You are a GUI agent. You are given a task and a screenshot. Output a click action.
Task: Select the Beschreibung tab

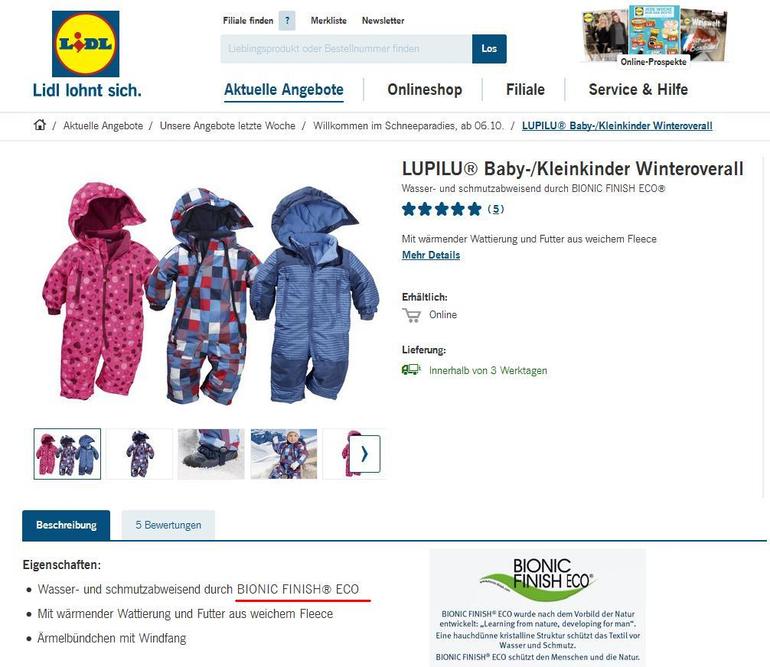(x=66, y=525)
